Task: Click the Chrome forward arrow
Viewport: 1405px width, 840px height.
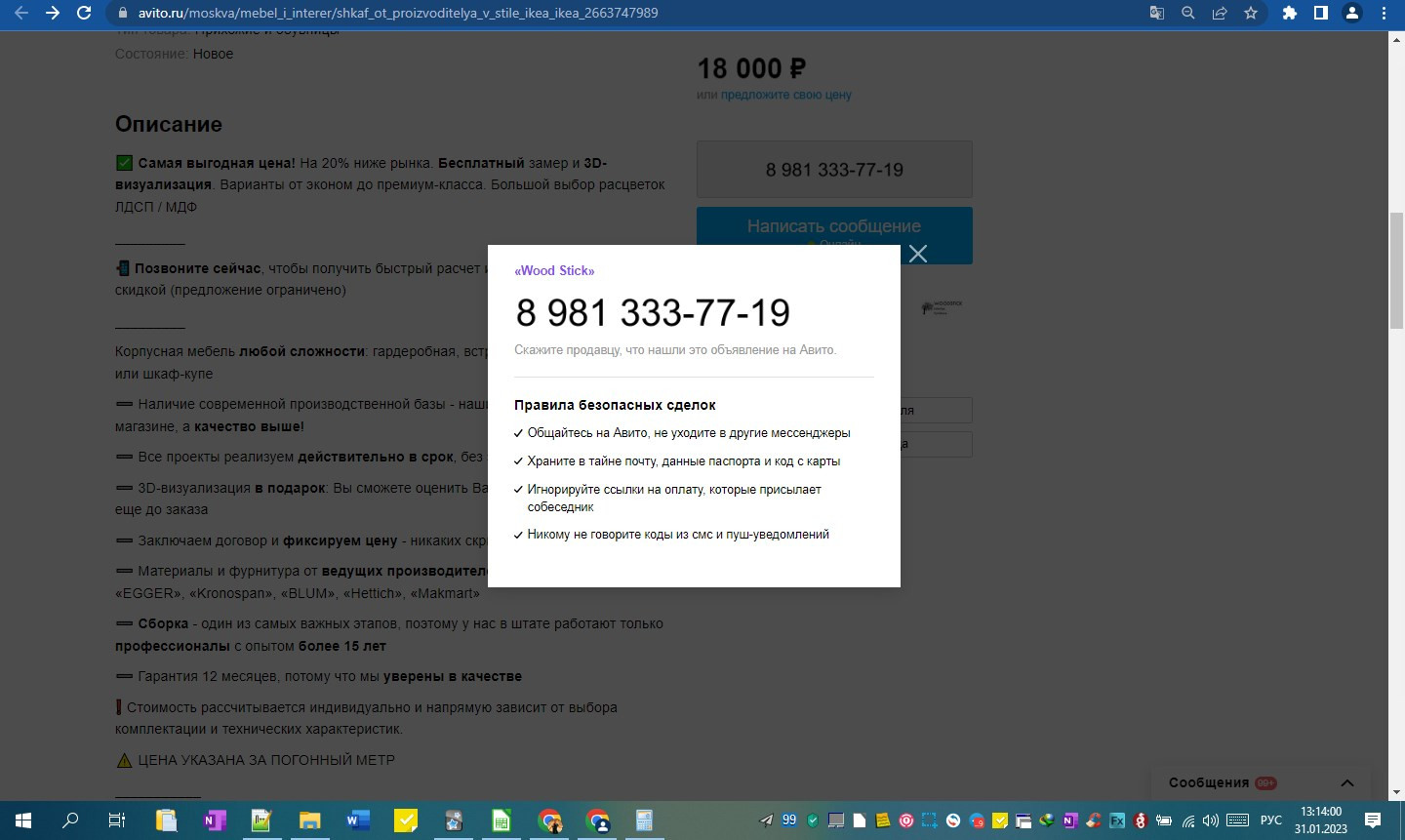Action: tap(53, 13)
